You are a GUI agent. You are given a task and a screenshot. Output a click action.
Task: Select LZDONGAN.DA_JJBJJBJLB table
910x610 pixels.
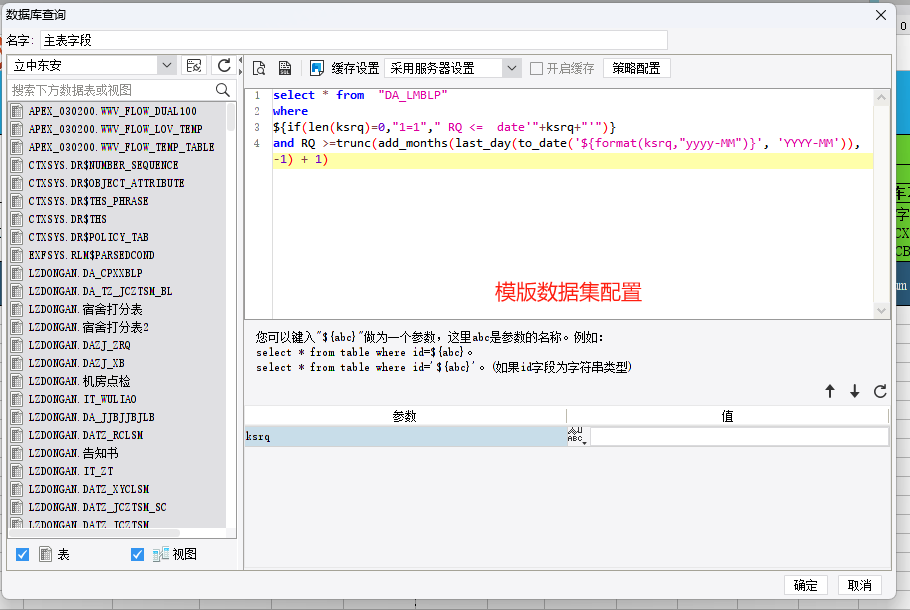[92, 417]
